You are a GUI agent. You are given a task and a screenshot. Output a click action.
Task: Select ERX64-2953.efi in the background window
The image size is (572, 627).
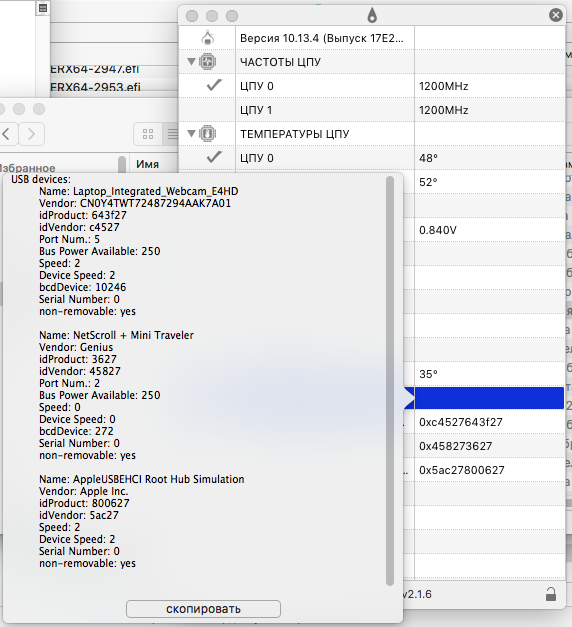[x=95, y=87]
